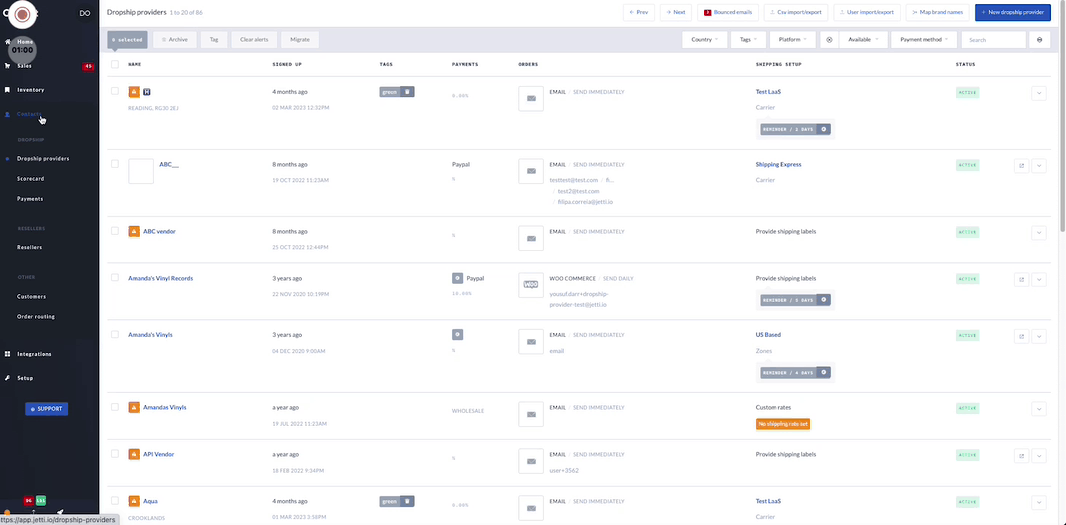The width and height of the screenshot is (1066, 525).
Task: Open external link icon for Amanda's Vinyls
Action: click(x=1020, y=336)
